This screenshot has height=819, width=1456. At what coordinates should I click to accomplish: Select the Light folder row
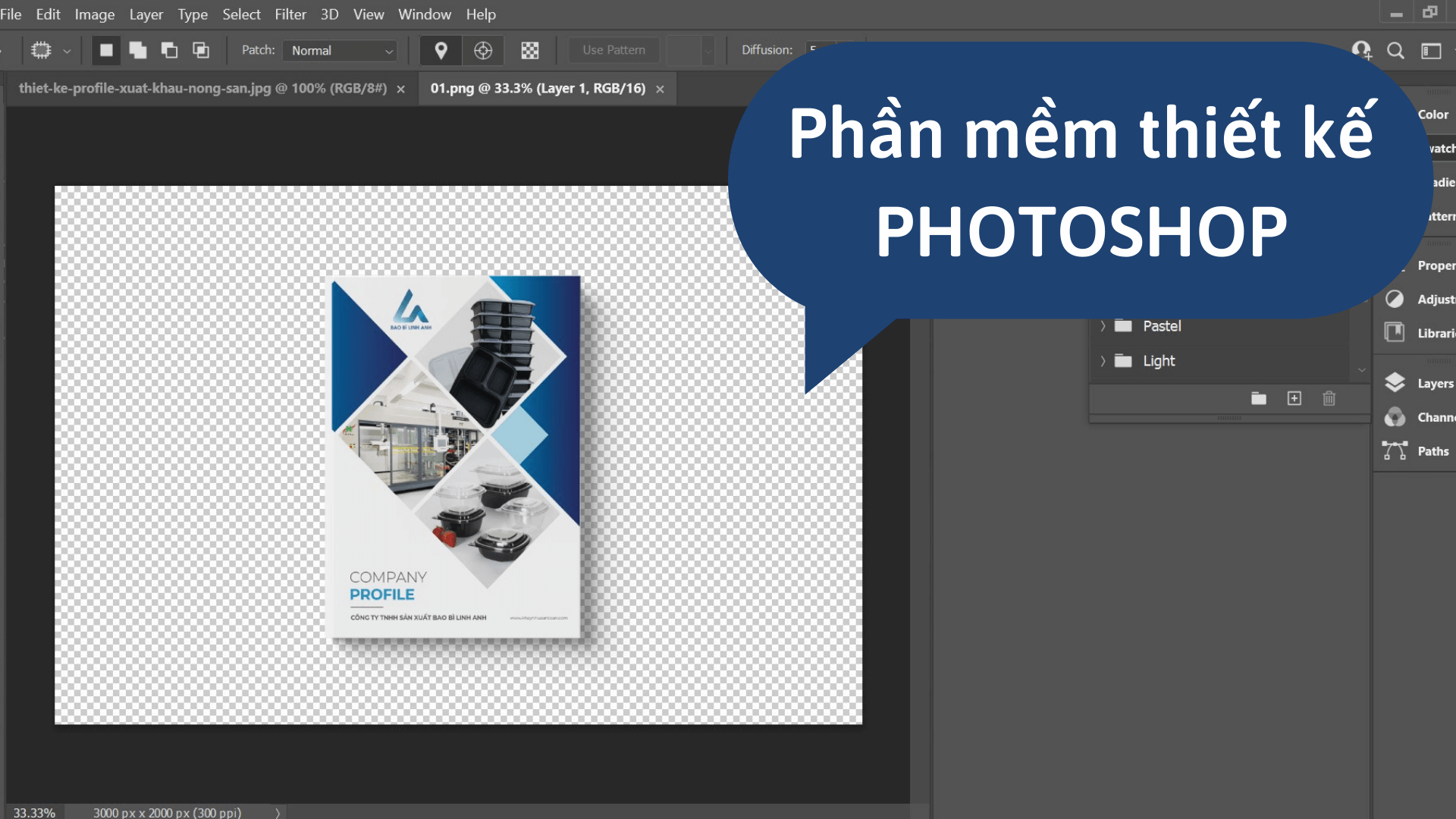(1221, 361)
